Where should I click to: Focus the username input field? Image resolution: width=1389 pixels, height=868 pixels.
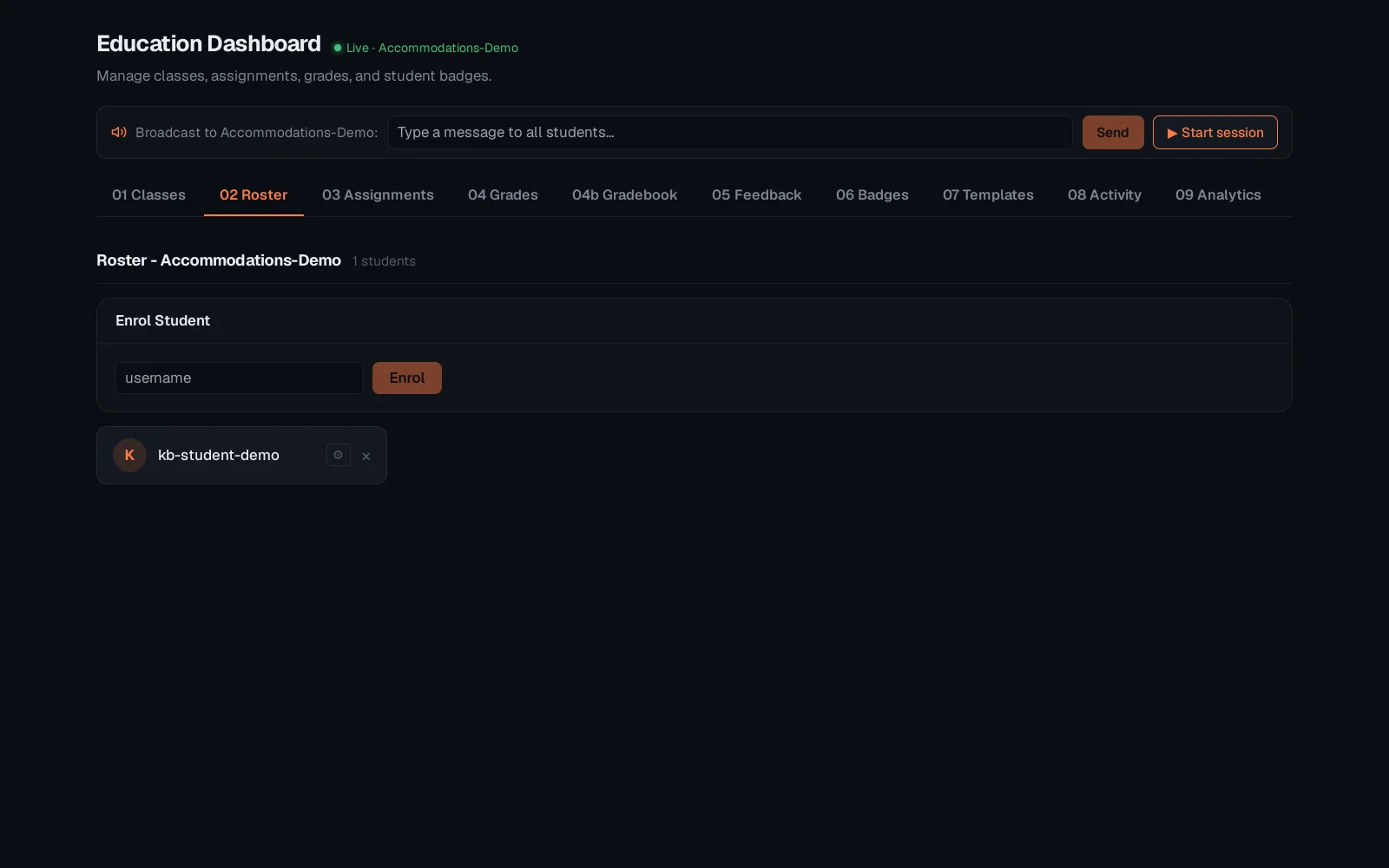pyautogui.click(x=239, y=378)
